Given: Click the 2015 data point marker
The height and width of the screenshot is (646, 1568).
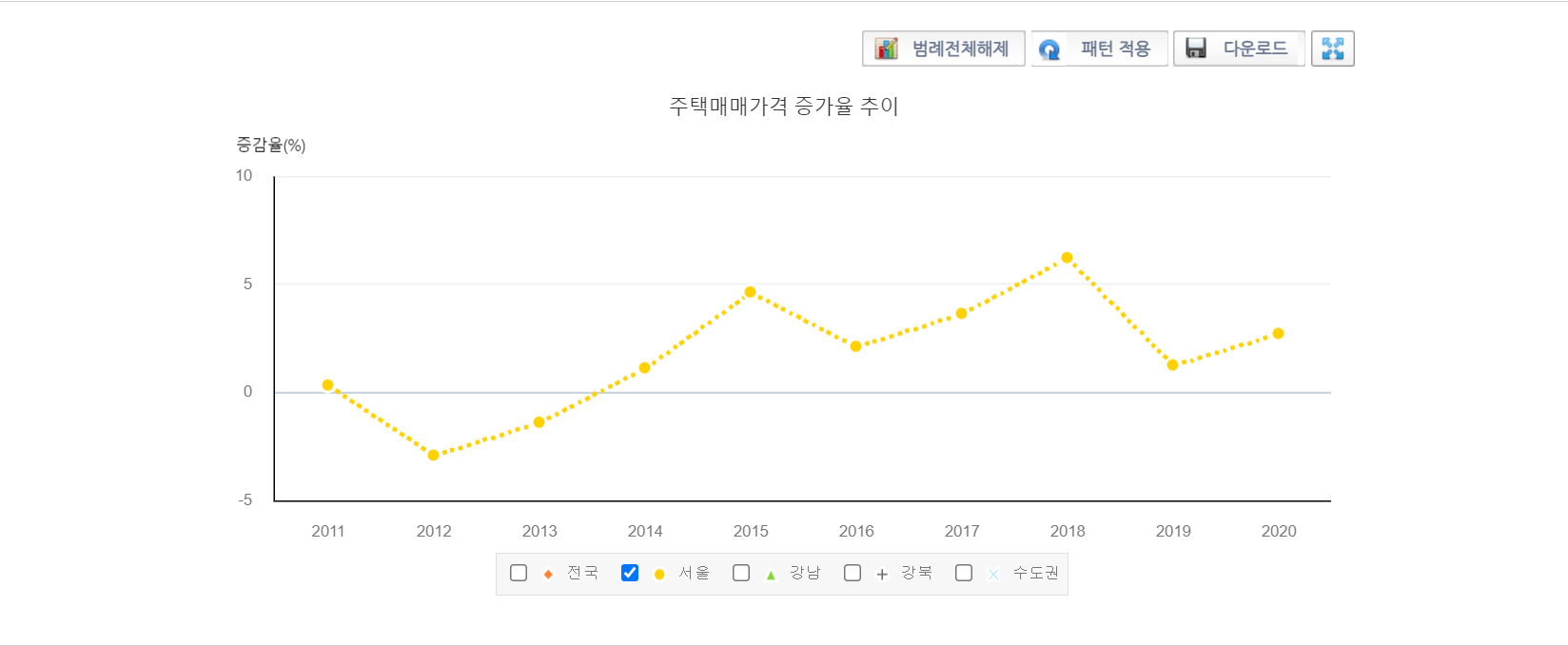Looking at the screenshot, I should click(751, 292).
